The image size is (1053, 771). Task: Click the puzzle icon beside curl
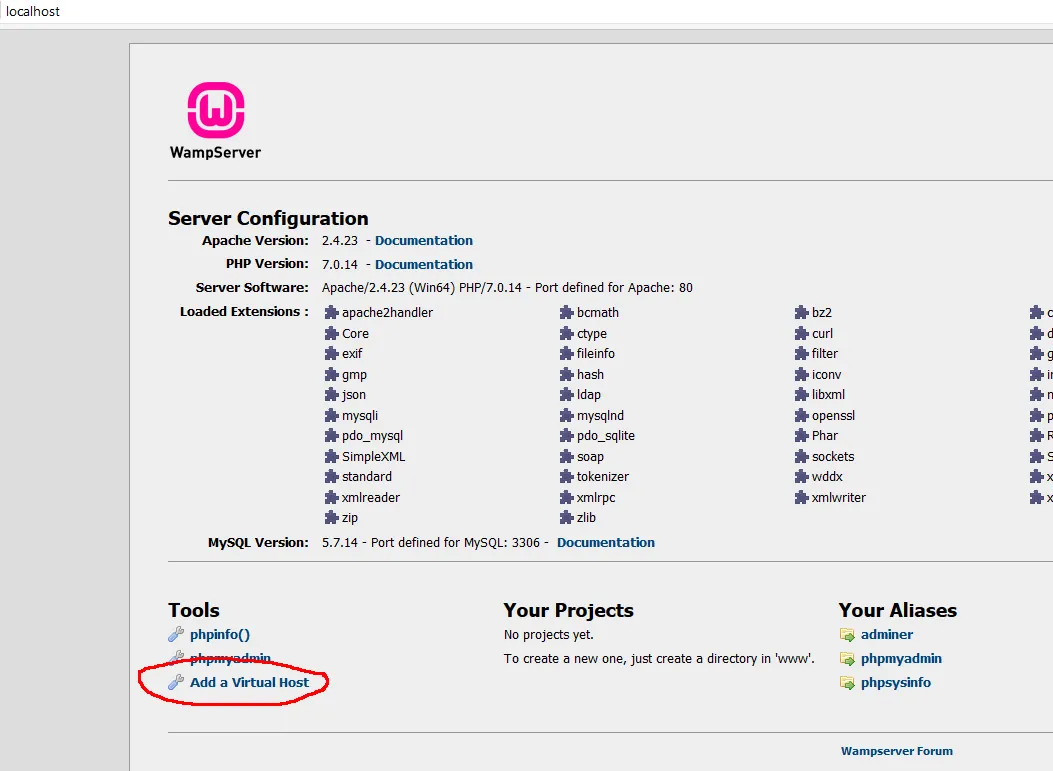[x=801, y=333]
